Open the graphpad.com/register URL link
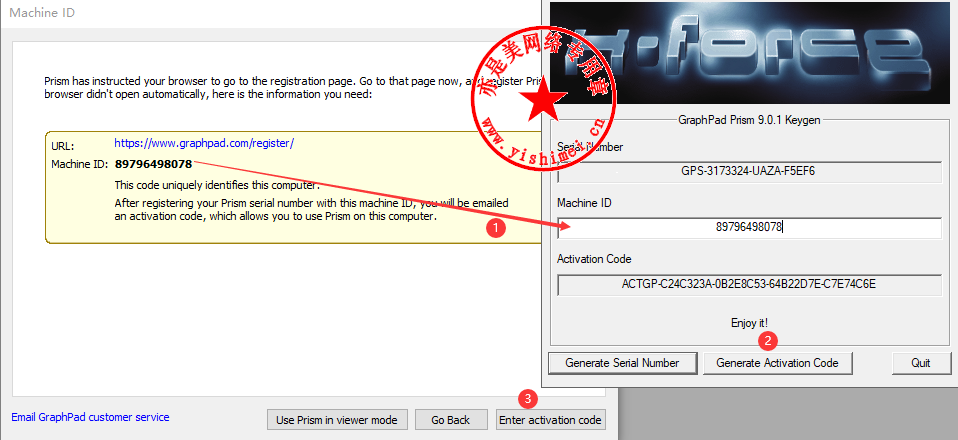Screen dimensions: 958x440 pyautogui.click(x=204, y=144)
